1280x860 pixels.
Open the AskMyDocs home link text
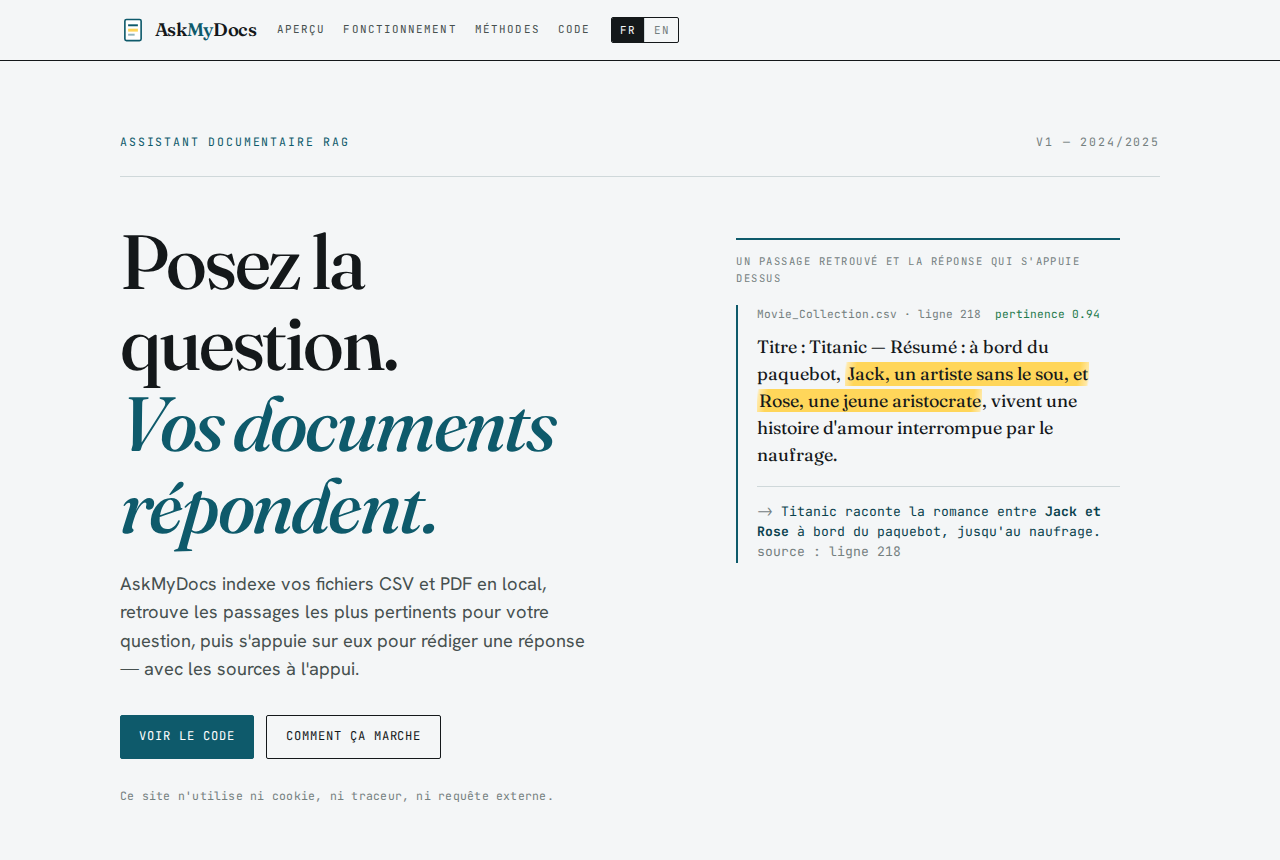pos(206,30)
